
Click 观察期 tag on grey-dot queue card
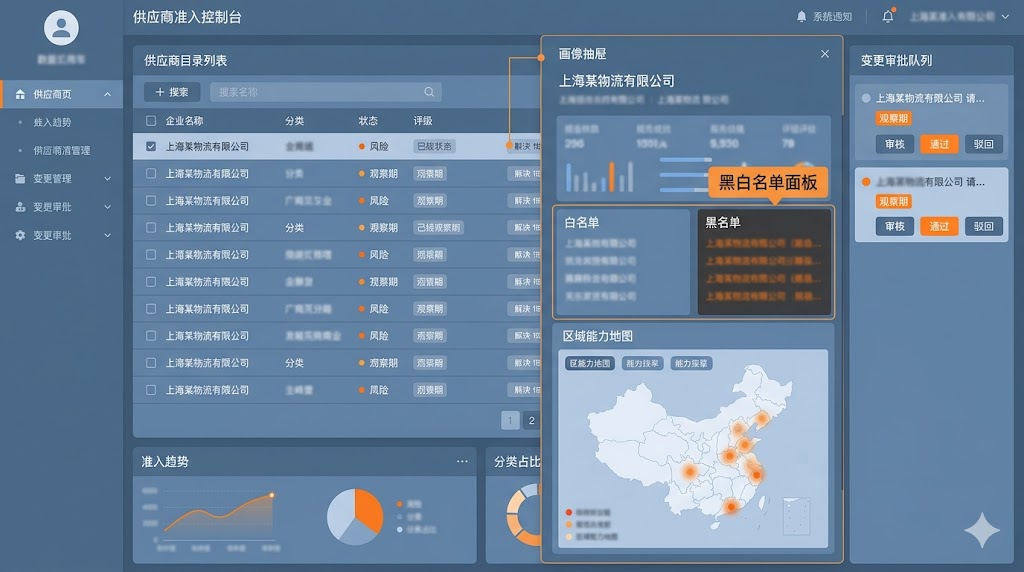[893, 118]
